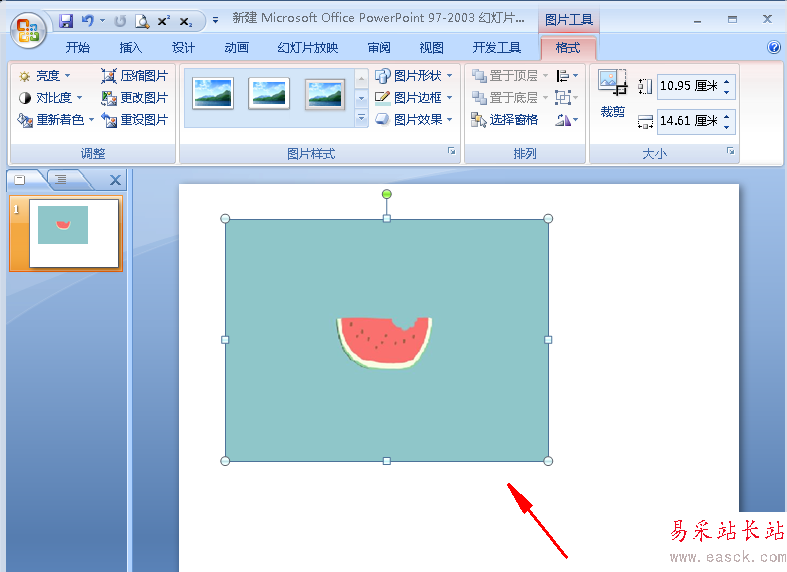
Task: Click the top-left corner sizing handle
Action: click(x=225, y=219)
